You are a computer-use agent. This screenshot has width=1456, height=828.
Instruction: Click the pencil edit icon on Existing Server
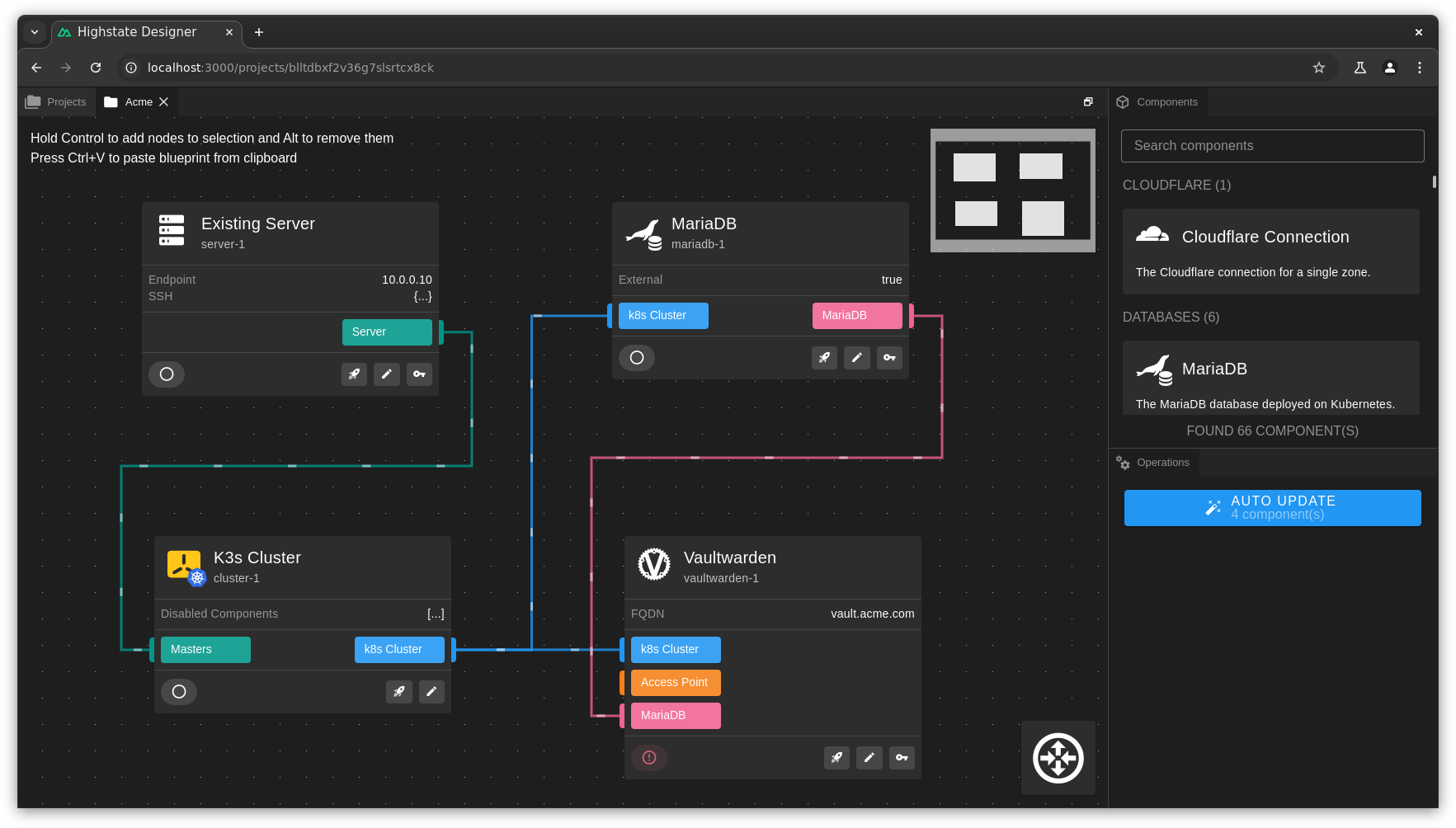tap(387, 374)
